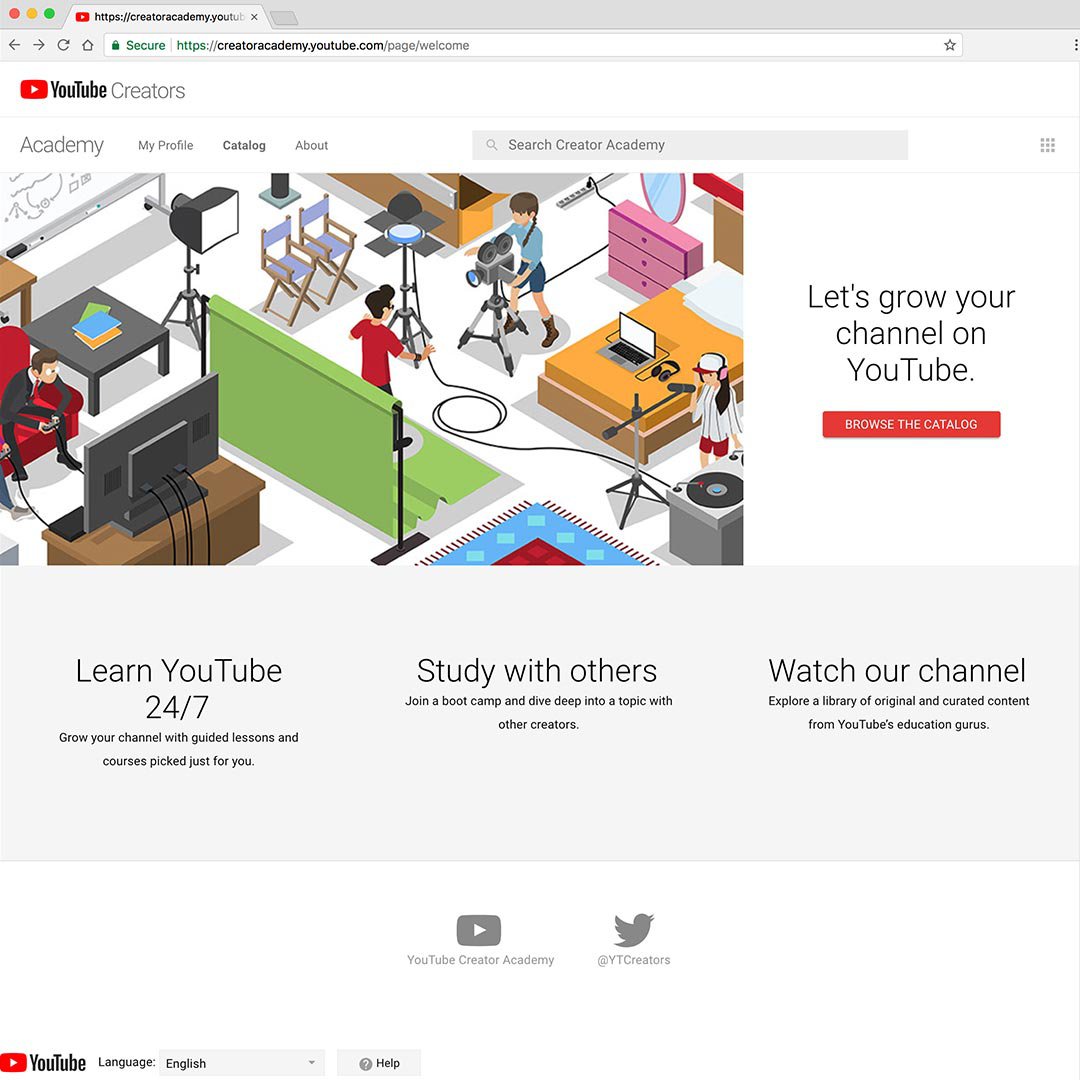The width and height of the screenshot is (1080, 1080).
Task: Click the isometric studio hero illustration
Action: (x=371, y=368)
